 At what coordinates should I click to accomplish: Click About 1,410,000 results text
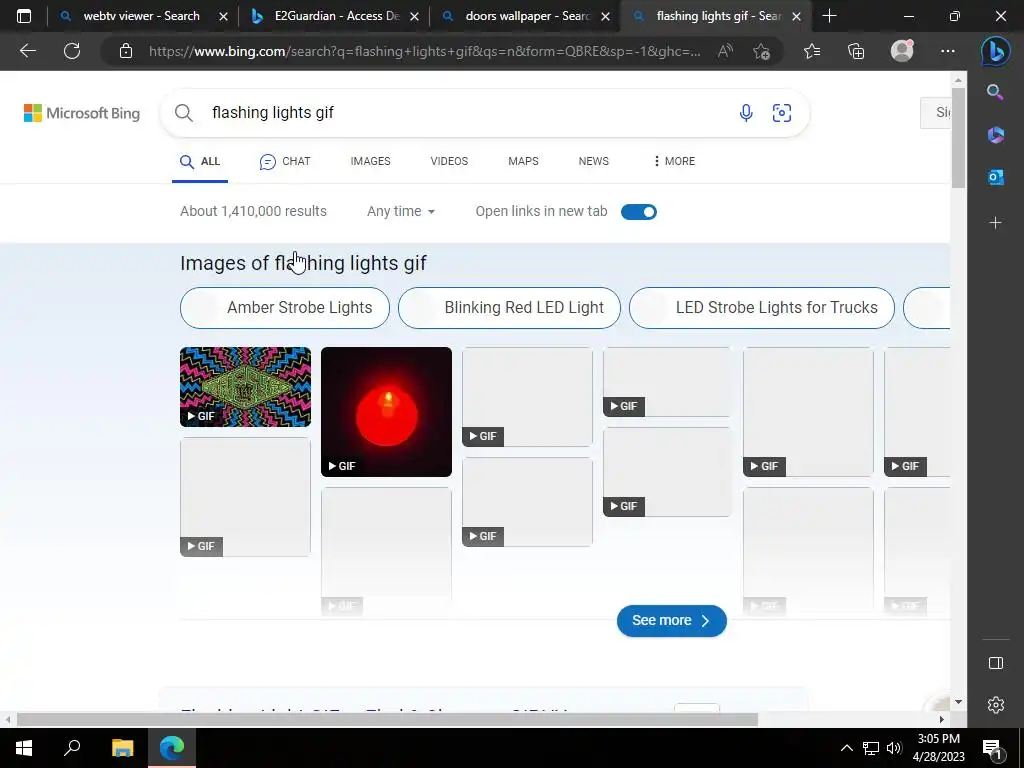pos(253,212)
